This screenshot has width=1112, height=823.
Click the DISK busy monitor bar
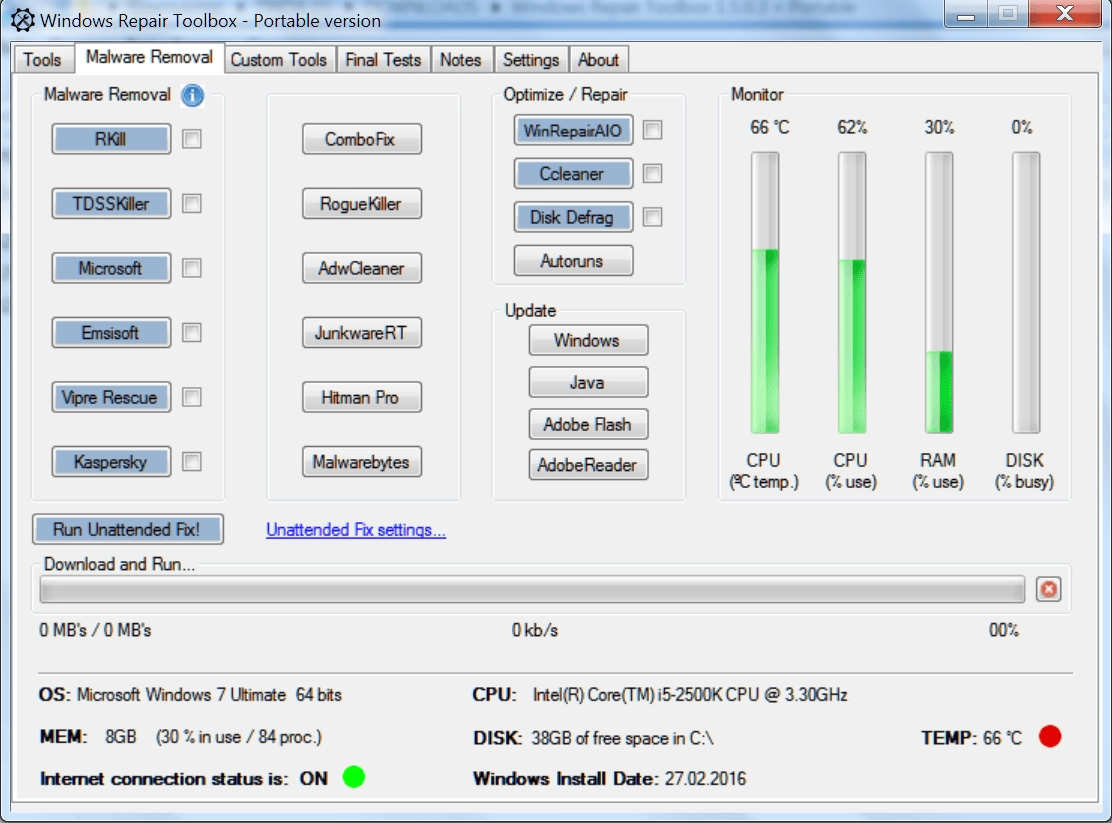[1025, 292]
